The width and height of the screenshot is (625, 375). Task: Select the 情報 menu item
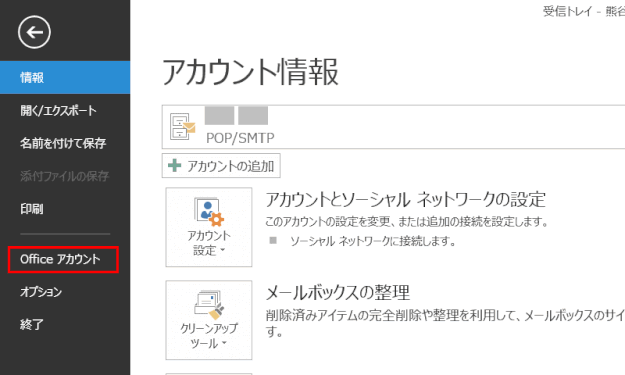pos(65,77)
